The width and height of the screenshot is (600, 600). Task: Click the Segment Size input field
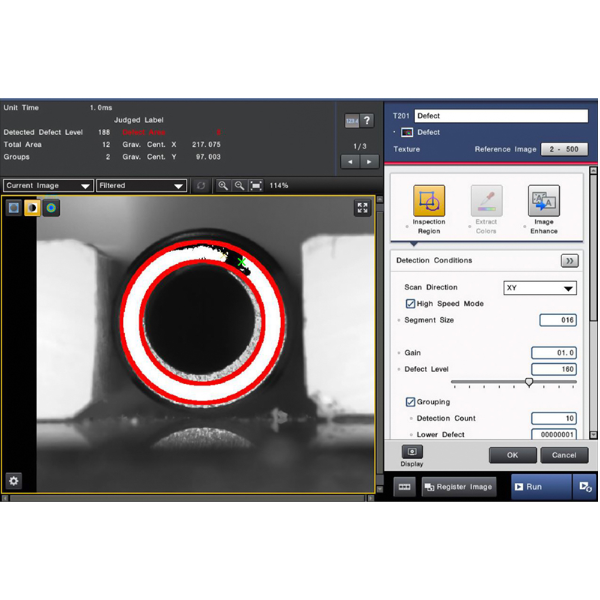coord(557,320)
